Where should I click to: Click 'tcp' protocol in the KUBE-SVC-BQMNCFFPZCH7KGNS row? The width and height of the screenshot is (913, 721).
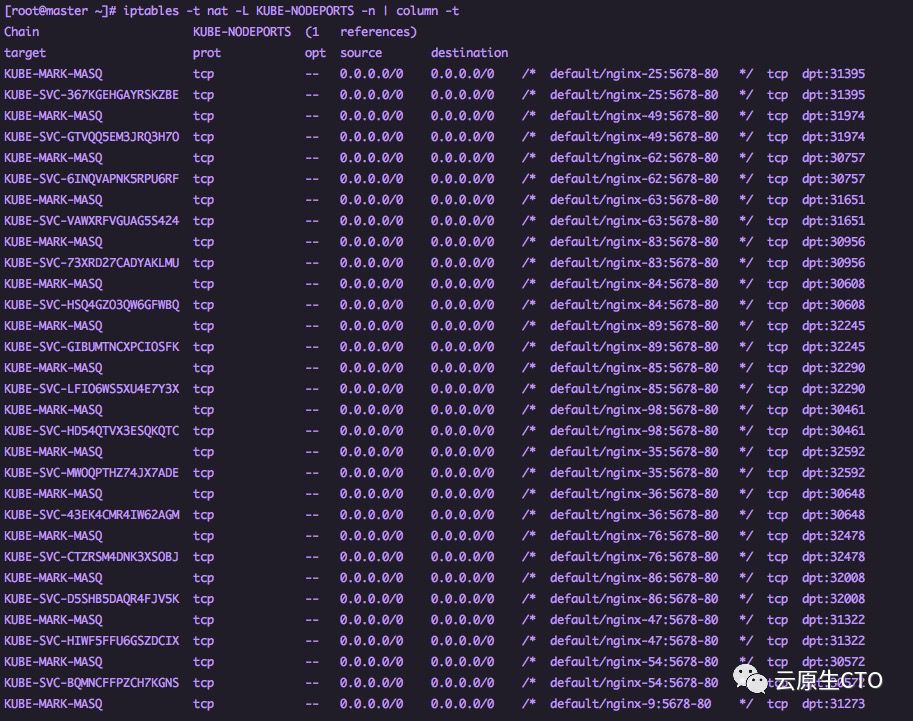click(x=203, y=682)
